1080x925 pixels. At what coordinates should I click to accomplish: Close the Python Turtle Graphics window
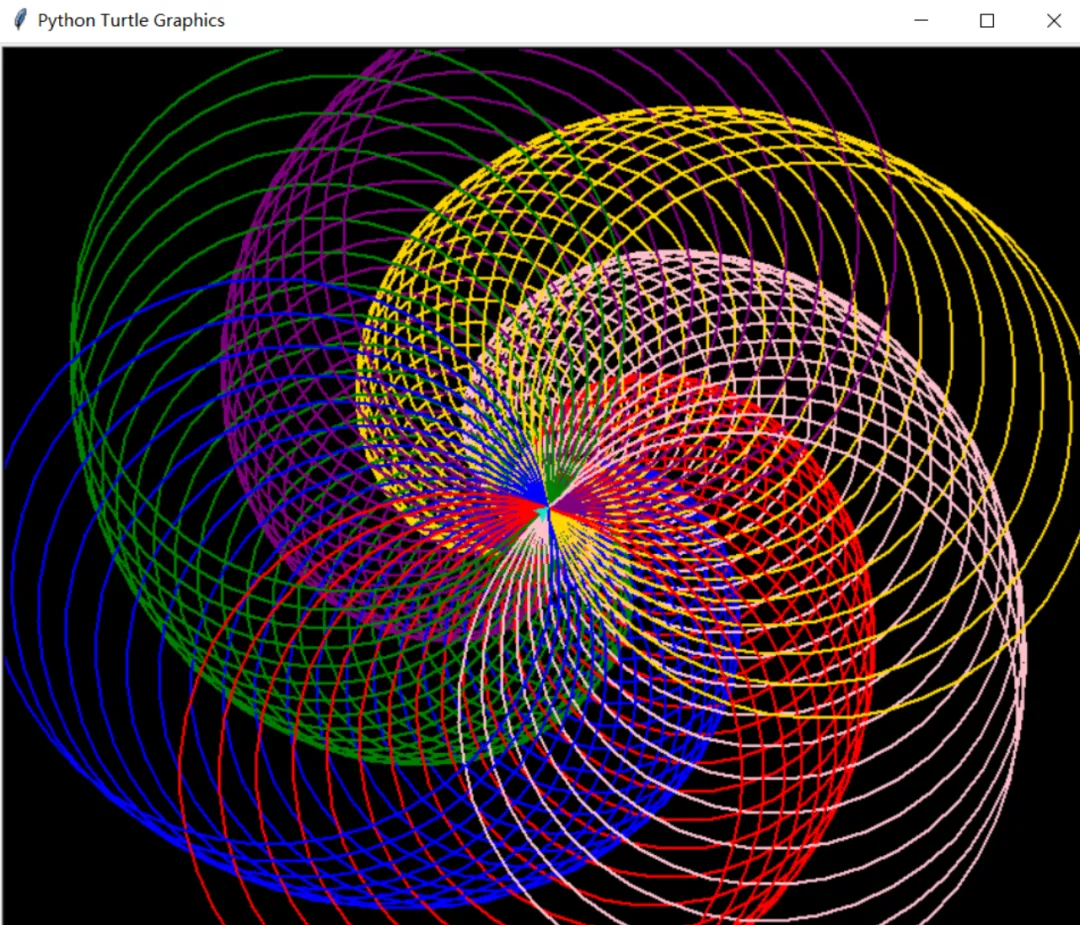pyautogui.click(x=1053, y=21)
